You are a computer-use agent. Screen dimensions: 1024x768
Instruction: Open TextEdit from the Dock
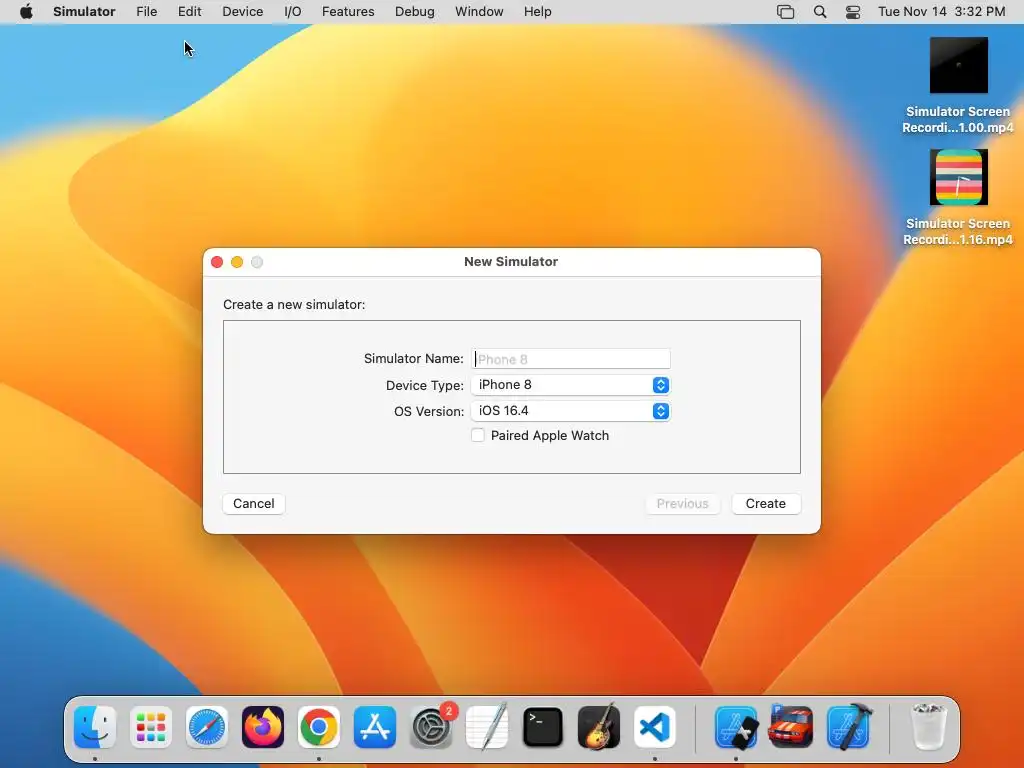[x=487, y=727]
